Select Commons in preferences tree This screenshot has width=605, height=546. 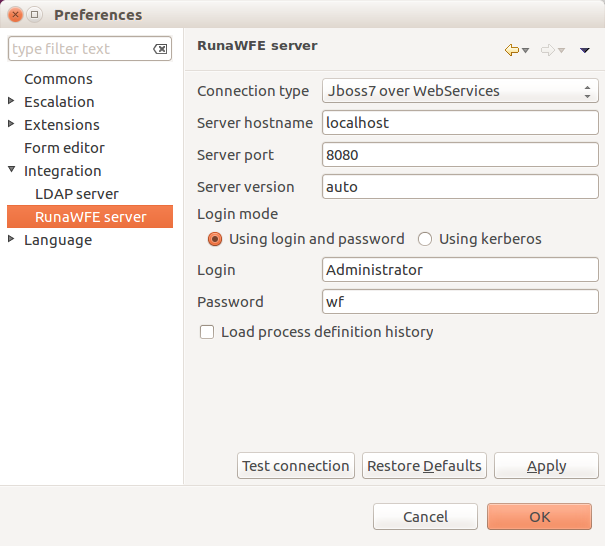tap(58, 79)
